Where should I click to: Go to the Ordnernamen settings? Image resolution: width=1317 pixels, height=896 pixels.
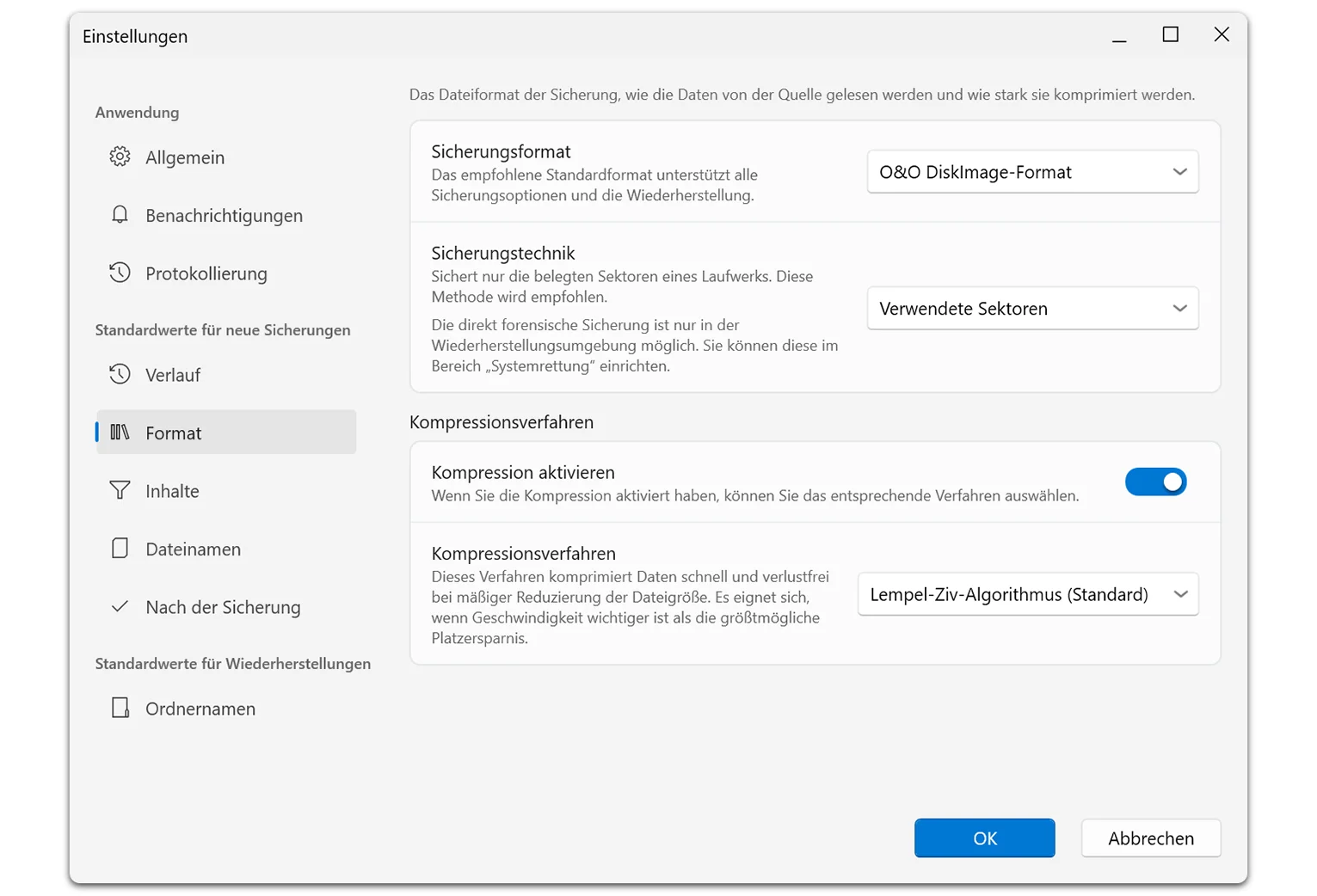click(x=225, y=709)
